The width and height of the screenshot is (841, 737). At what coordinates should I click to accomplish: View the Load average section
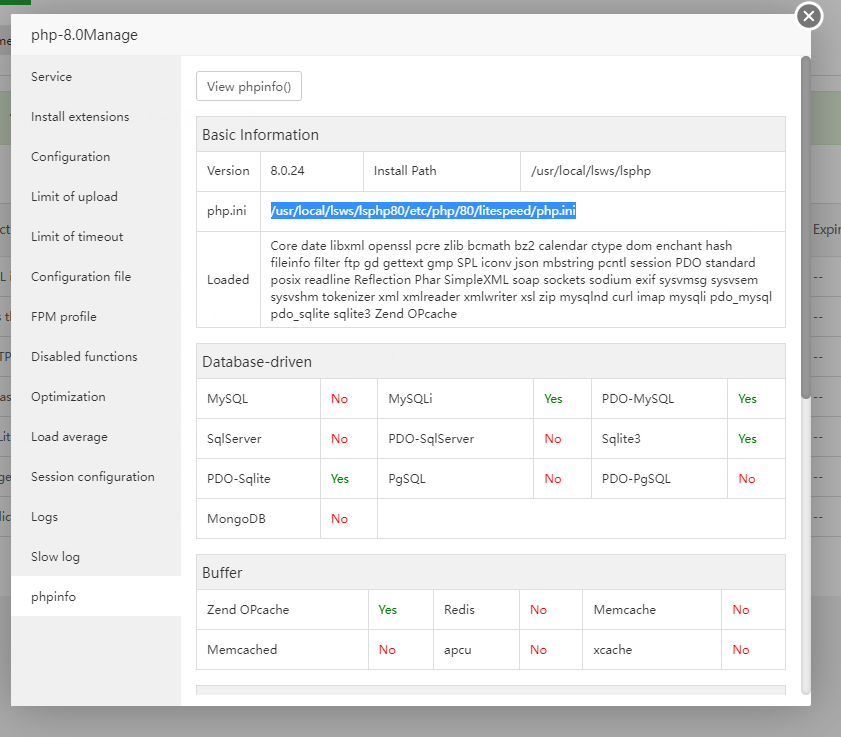click(x=69, y=437)
